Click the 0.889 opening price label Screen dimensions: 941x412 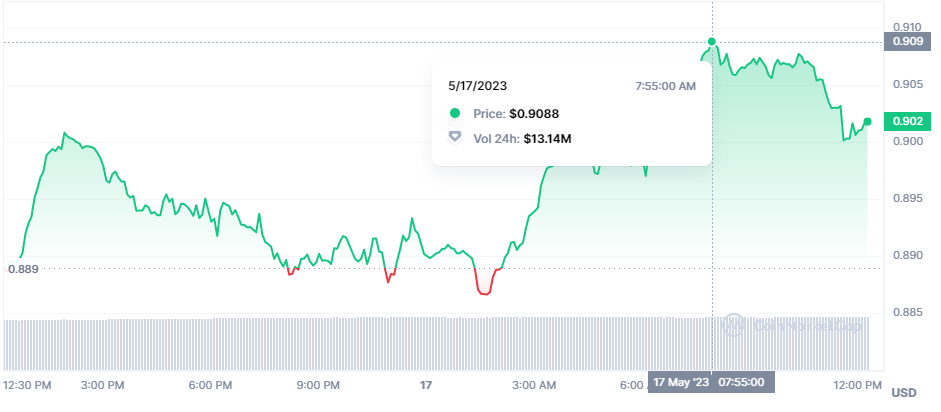tap(24, 269)
